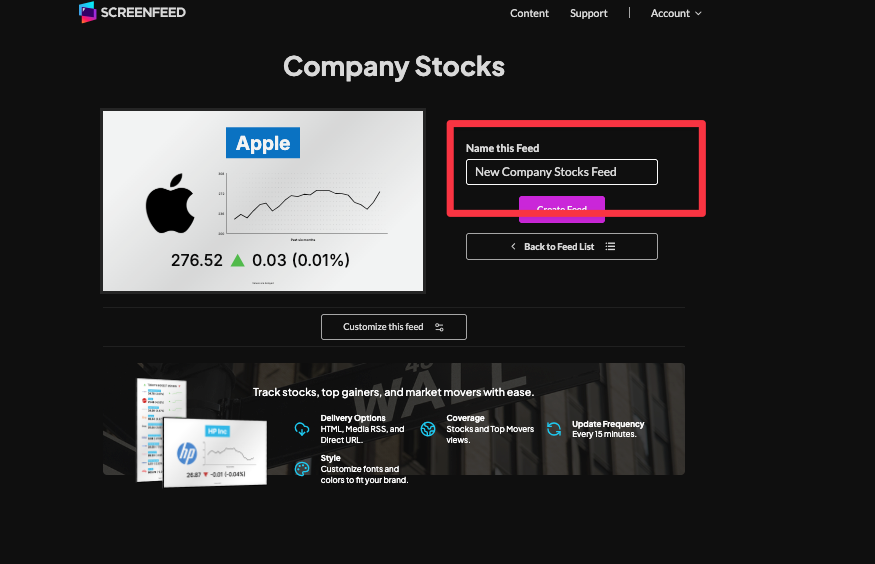Expand the Account dropdown menu

(676, 13)
